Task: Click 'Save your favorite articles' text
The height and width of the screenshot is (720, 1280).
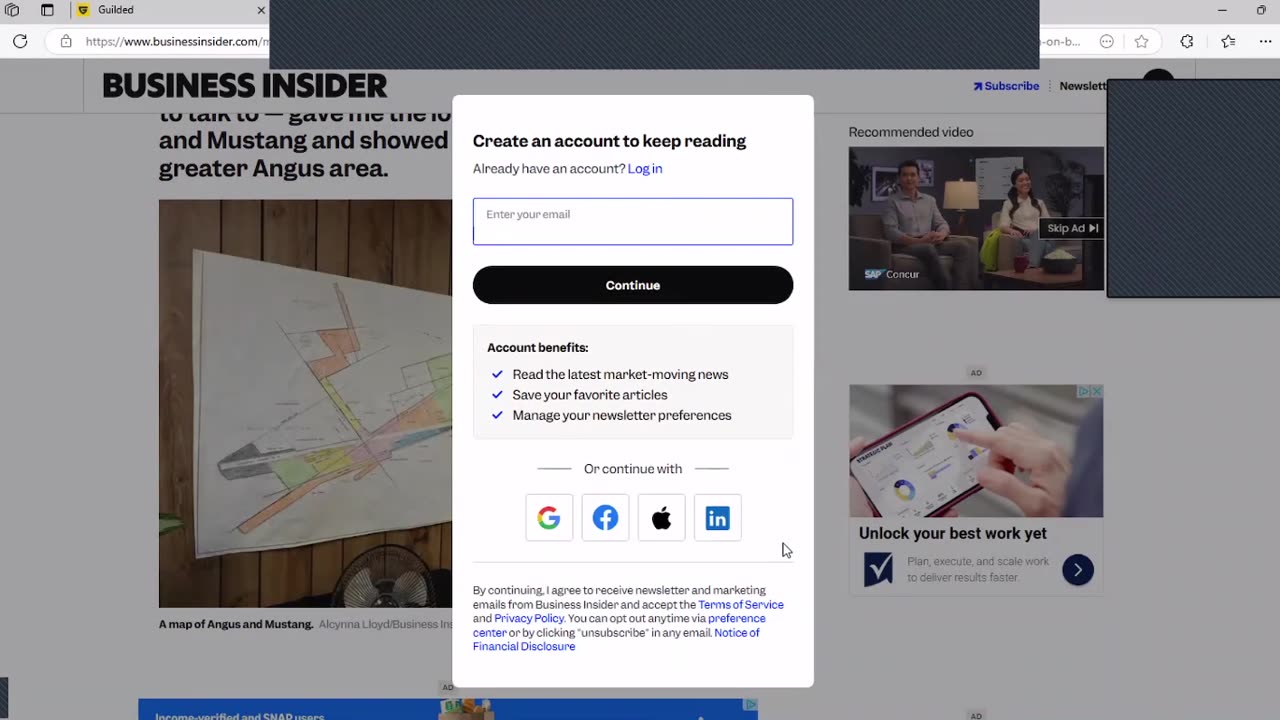Action: pyautogui.click(x=590, y=395)
